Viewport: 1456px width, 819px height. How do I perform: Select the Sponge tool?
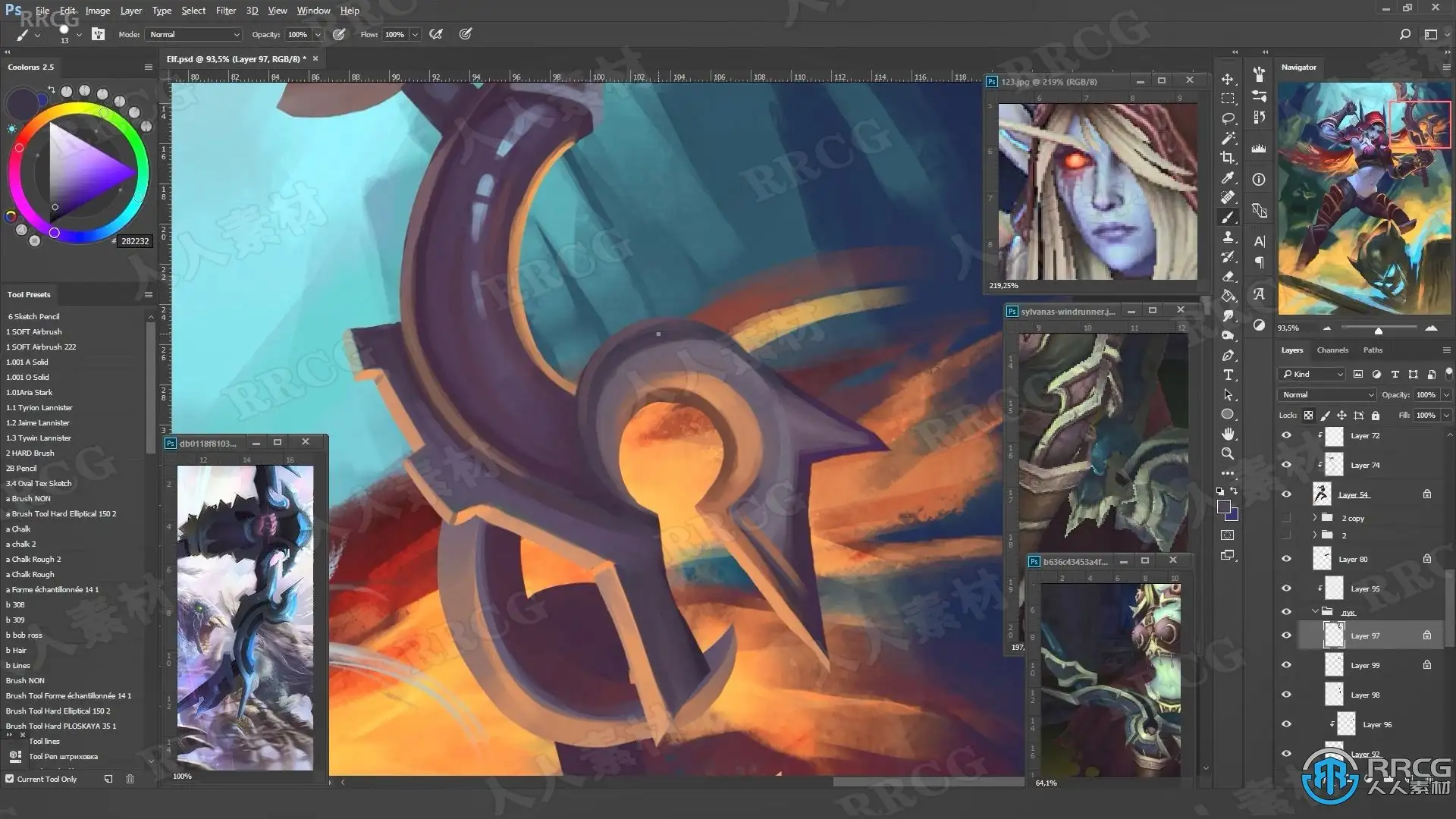1228,336
